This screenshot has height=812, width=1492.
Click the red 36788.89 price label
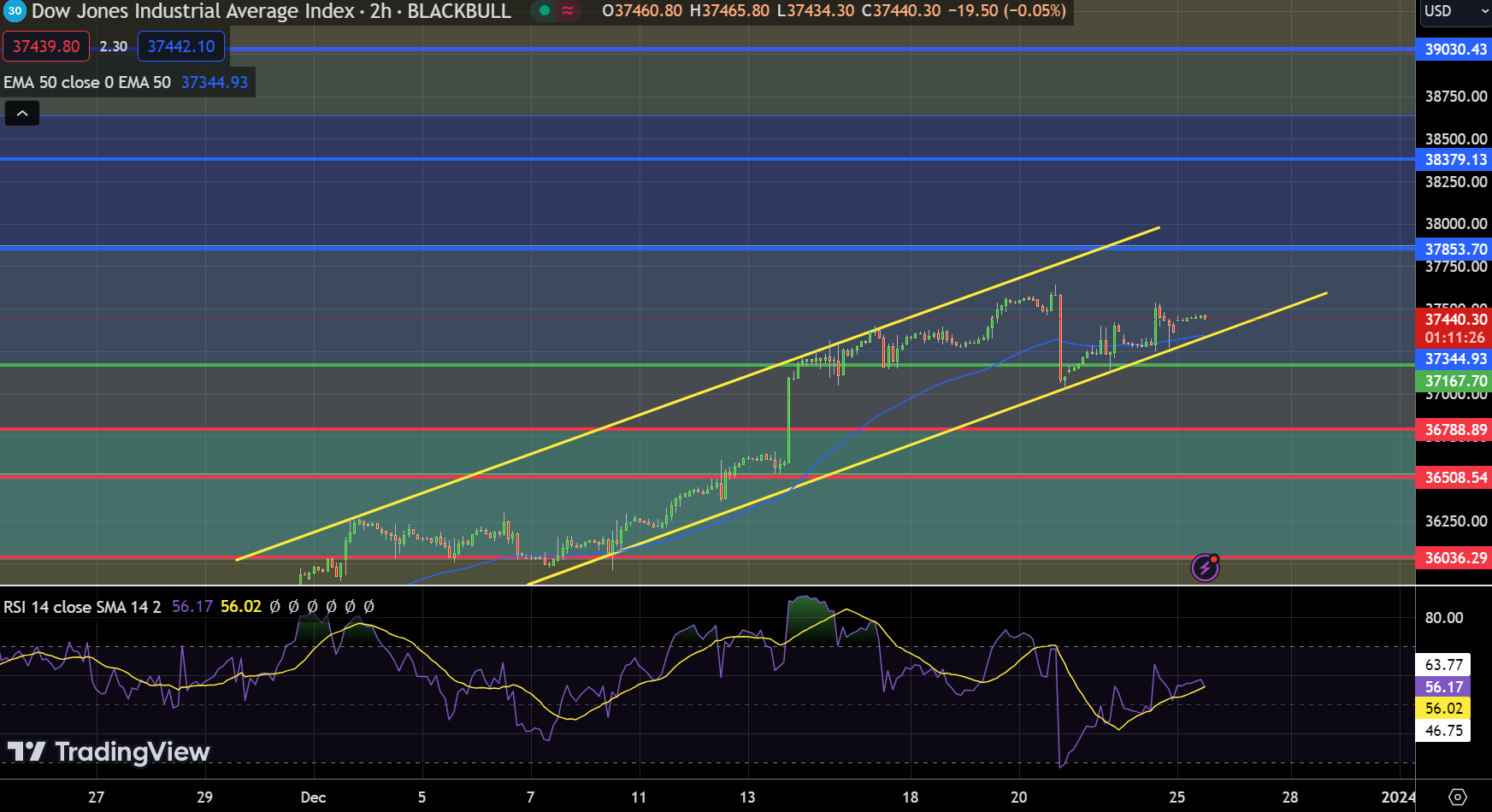click(x=1454, y=430)
